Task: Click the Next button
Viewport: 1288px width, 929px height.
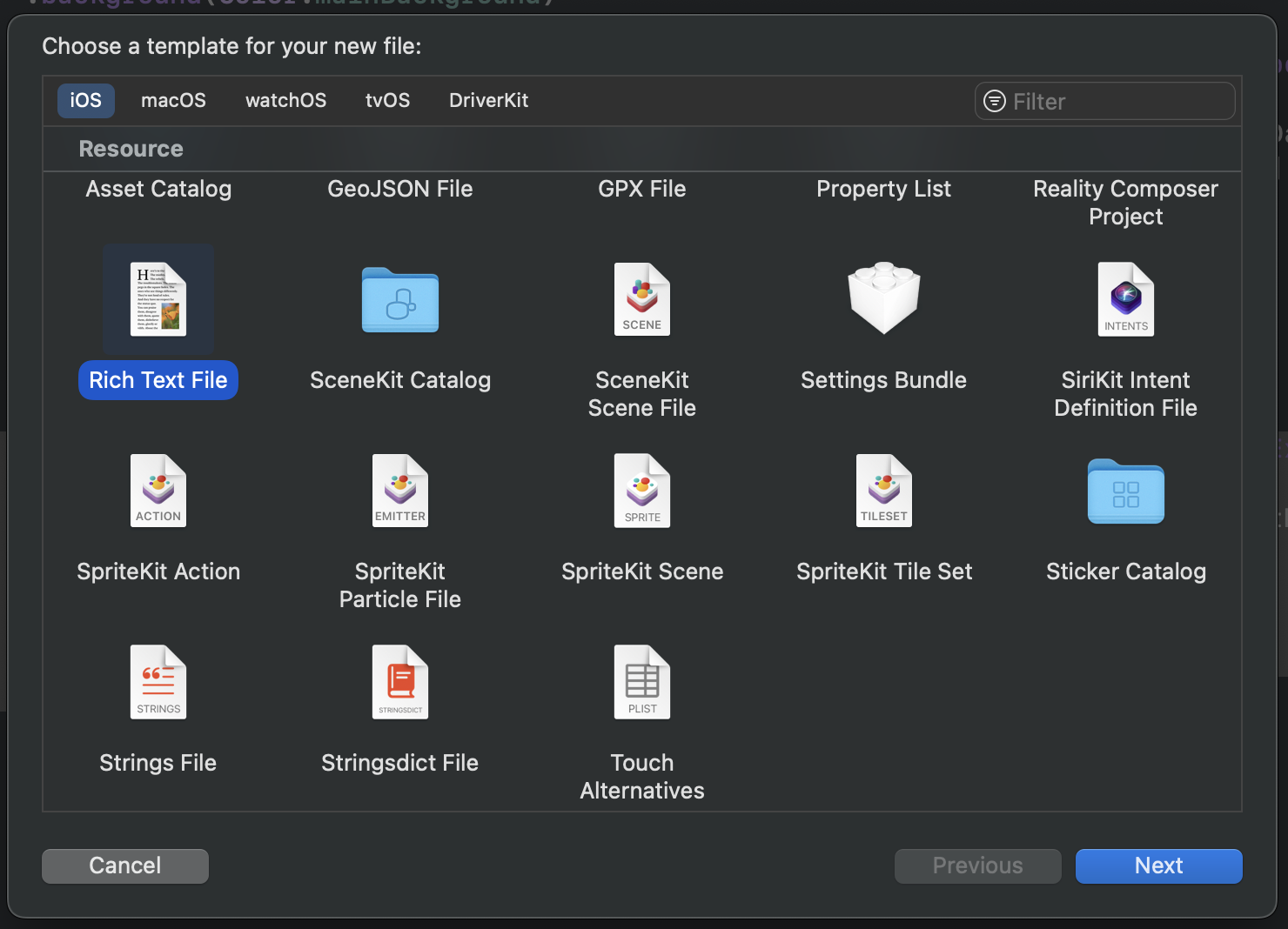Action: (1159, 866)
